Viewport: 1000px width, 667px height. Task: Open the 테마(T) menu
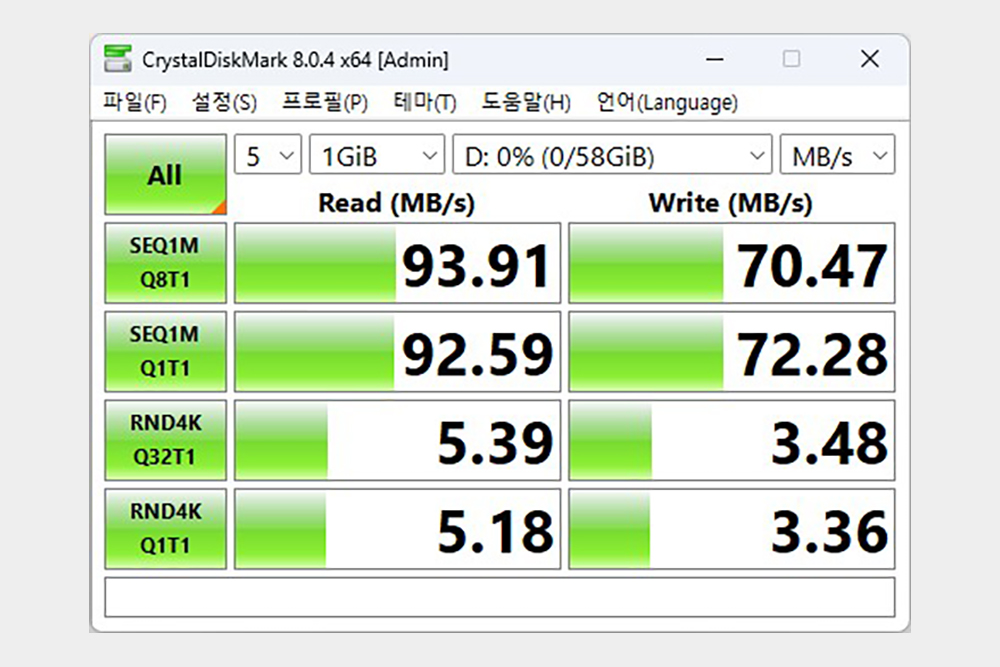pos(425,102)
